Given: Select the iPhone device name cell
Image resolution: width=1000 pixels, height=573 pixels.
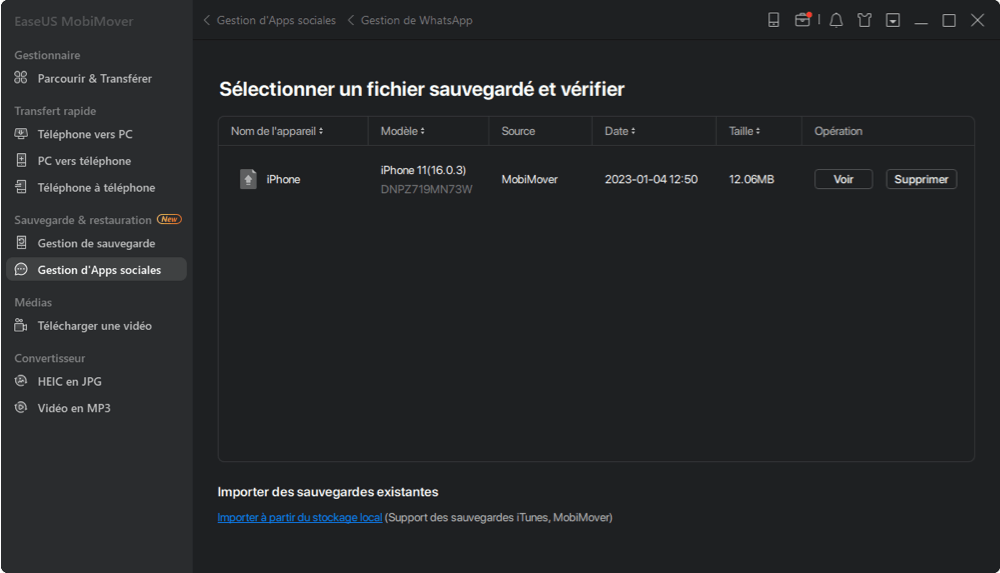Looking at the screenshot, I should click(x=283, y=179).
